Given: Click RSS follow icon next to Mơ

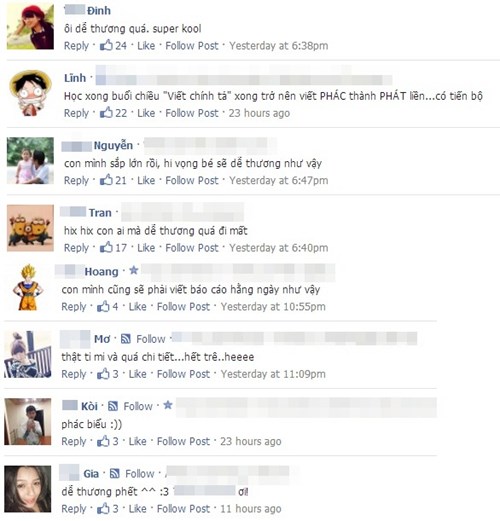Looking at the screenshot, I should click(126, 339).
